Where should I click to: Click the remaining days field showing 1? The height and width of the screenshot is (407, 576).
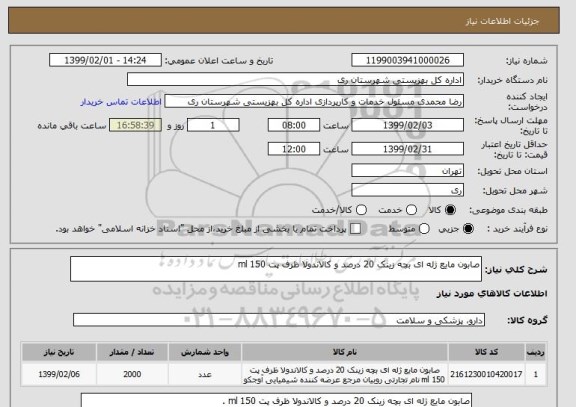213,125
